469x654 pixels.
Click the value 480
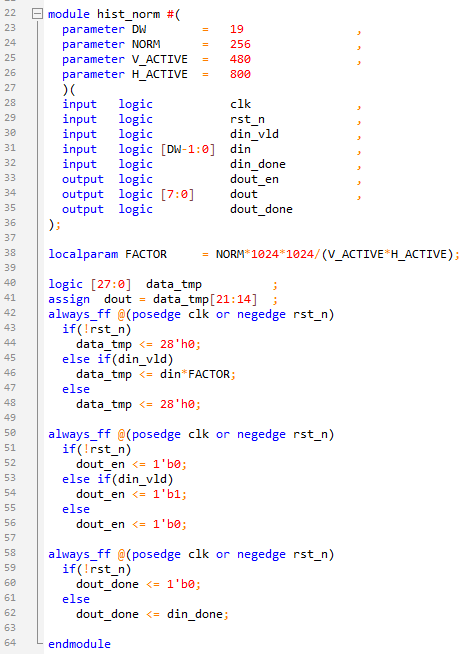pyautogui.click(x=240, y=59)
